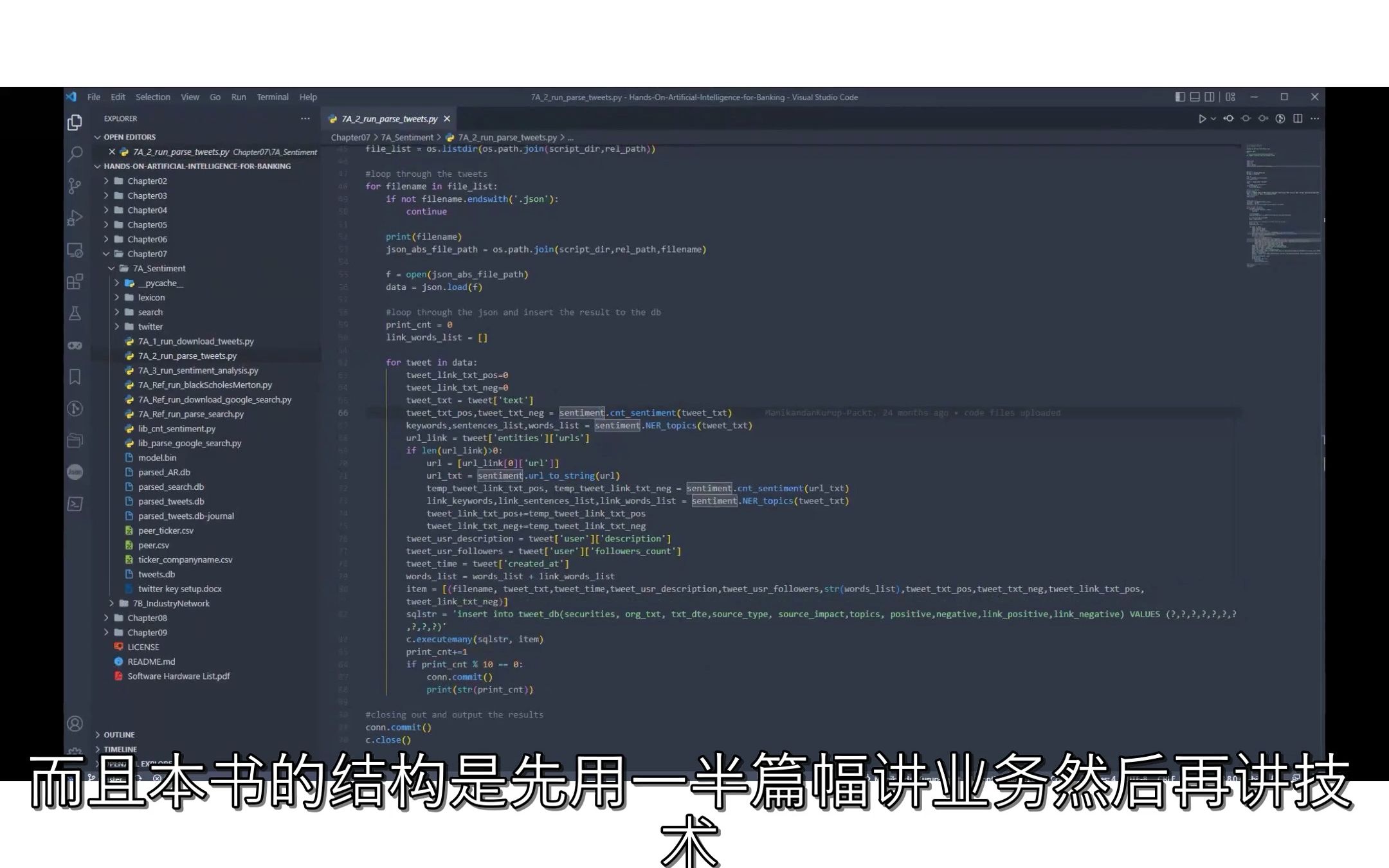Open the Search view in activity bar
The width and height of the screenshot is (1389, 868).
[75, 154]
